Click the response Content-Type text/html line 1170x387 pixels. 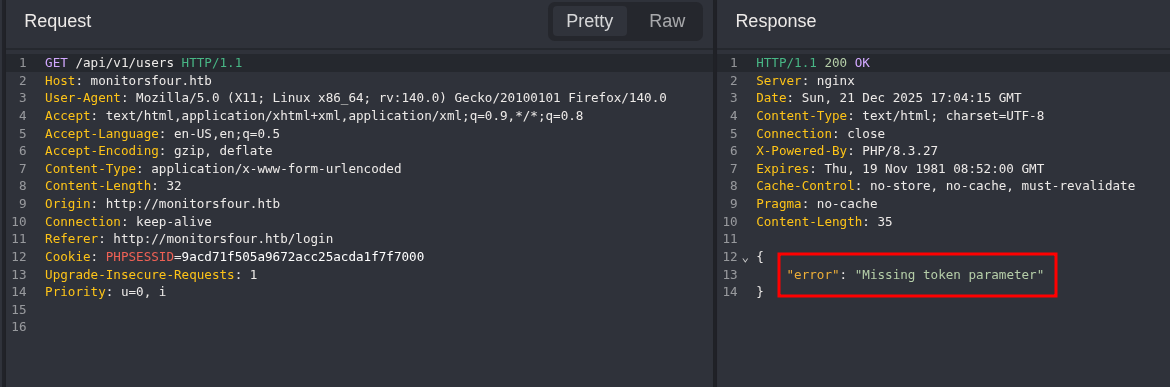click(900, 116)
